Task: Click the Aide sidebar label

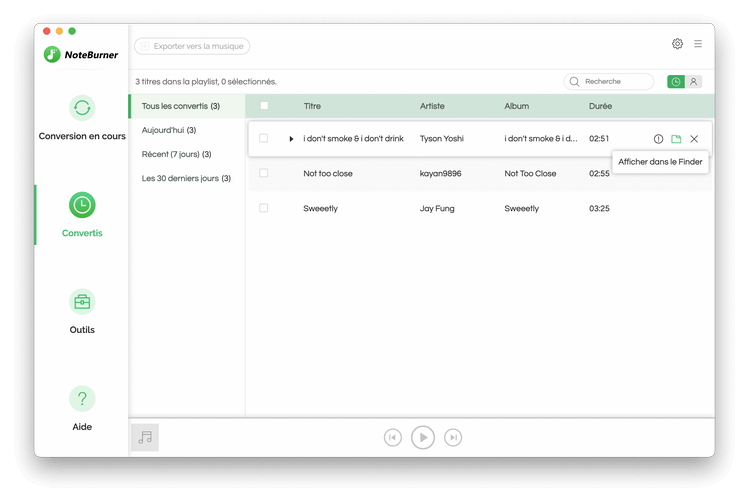Action: point(82,427)
